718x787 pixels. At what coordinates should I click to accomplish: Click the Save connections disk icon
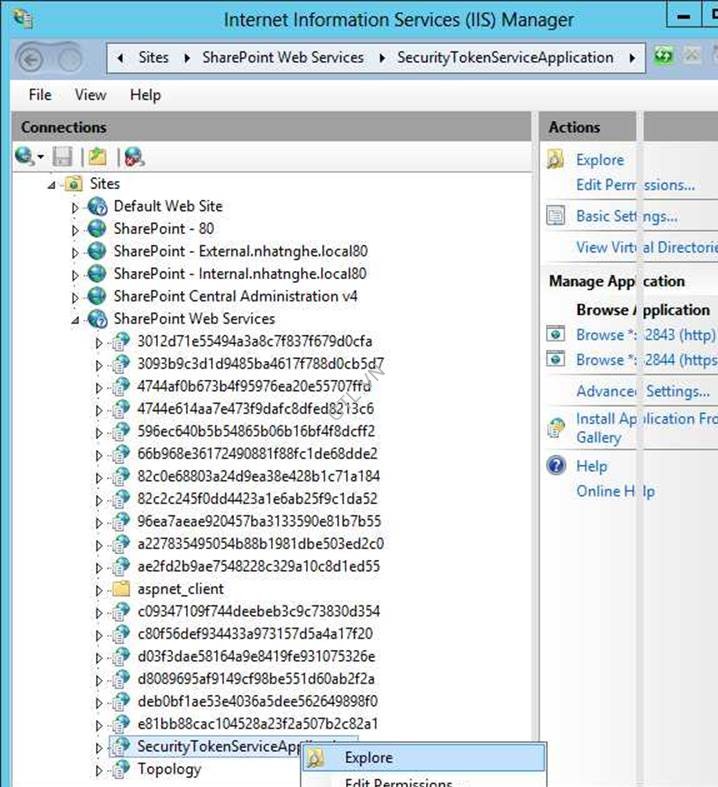pos(63,157)
